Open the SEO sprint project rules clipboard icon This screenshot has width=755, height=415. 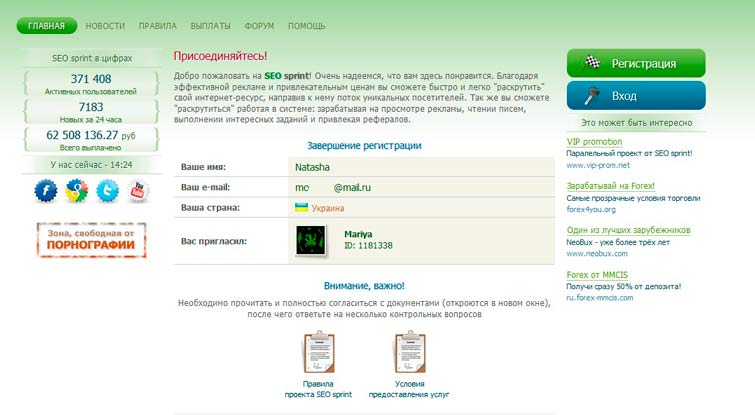[319, 352]
